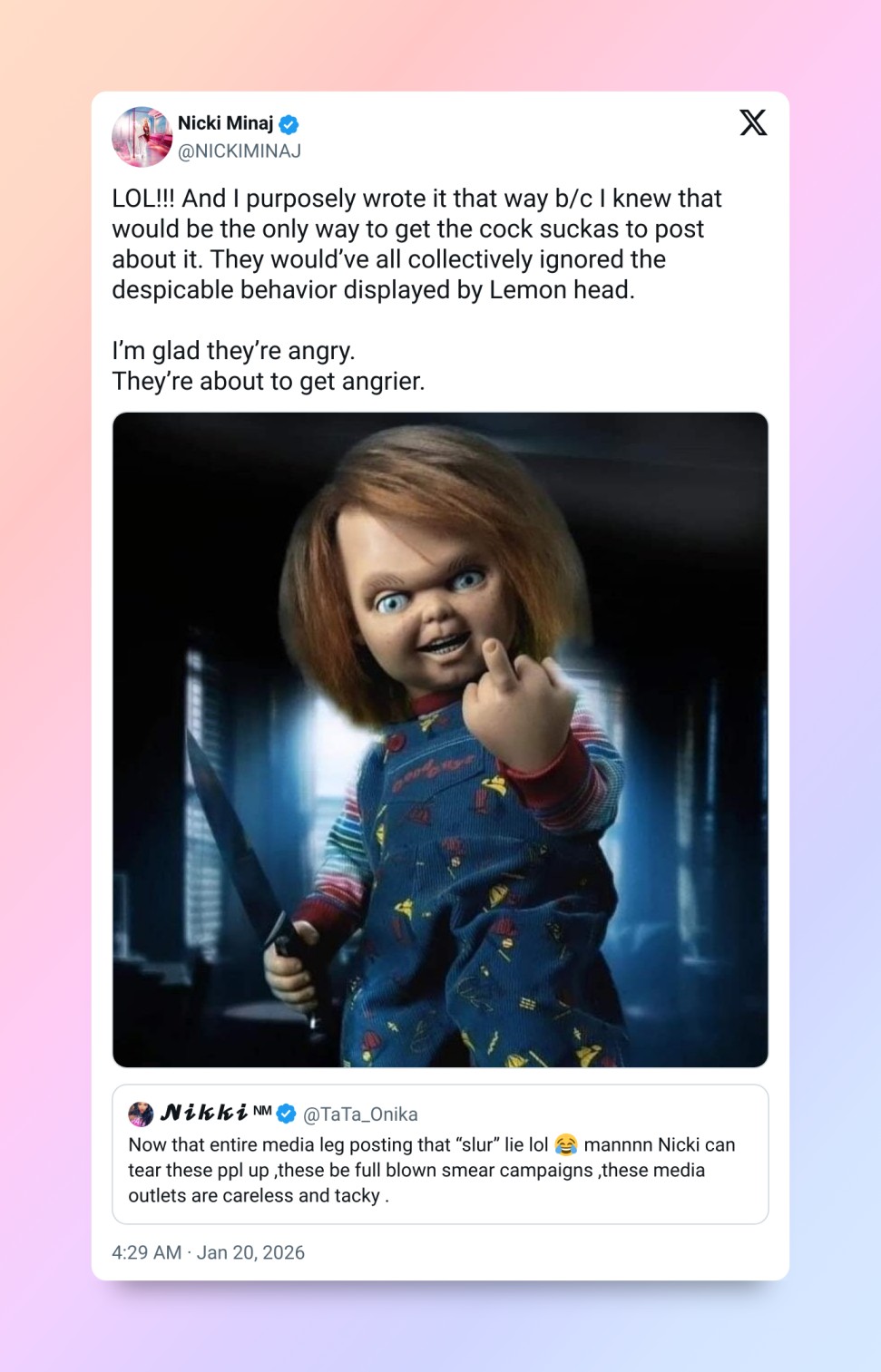The width and height of the screenshot is (881, 1372).
Task: Click the X logo
Action: click(752, 122)
